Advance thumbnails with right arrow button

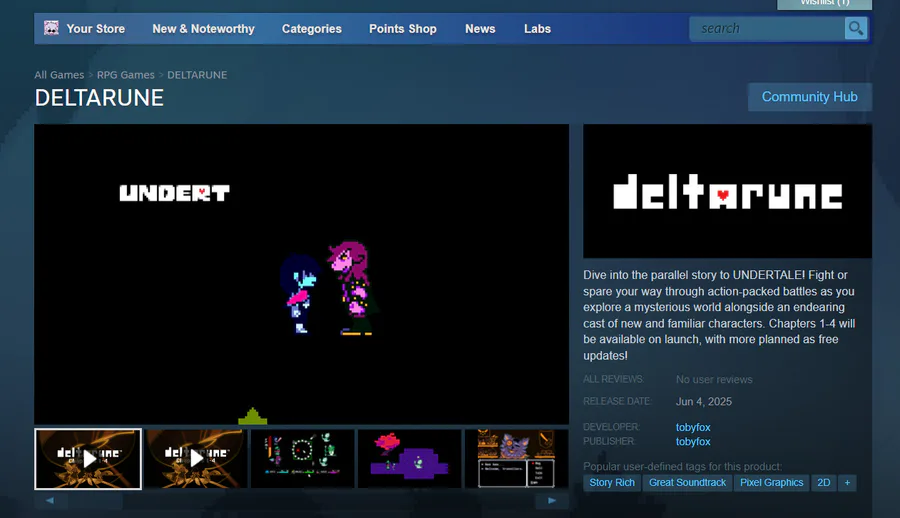[x=552, y=500]
